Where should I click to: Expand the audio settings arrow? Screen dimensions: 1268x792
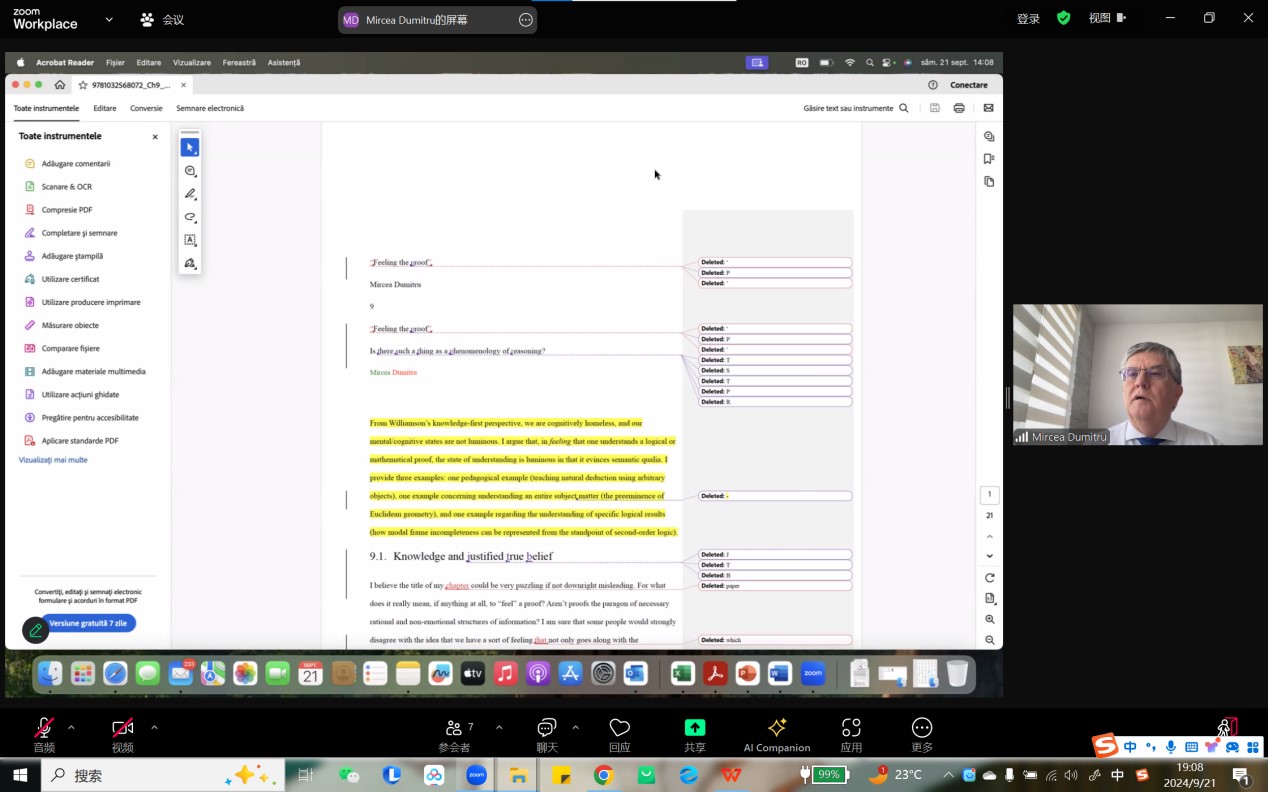coord(71,727)
